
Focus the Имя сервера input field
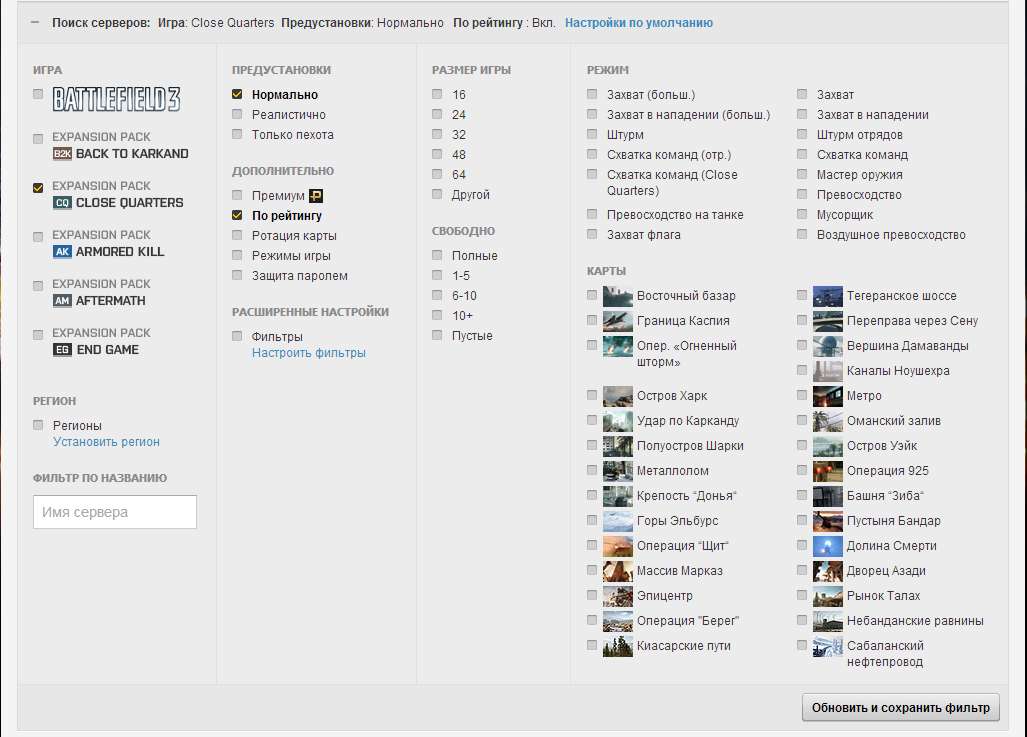tap(115, 512)
